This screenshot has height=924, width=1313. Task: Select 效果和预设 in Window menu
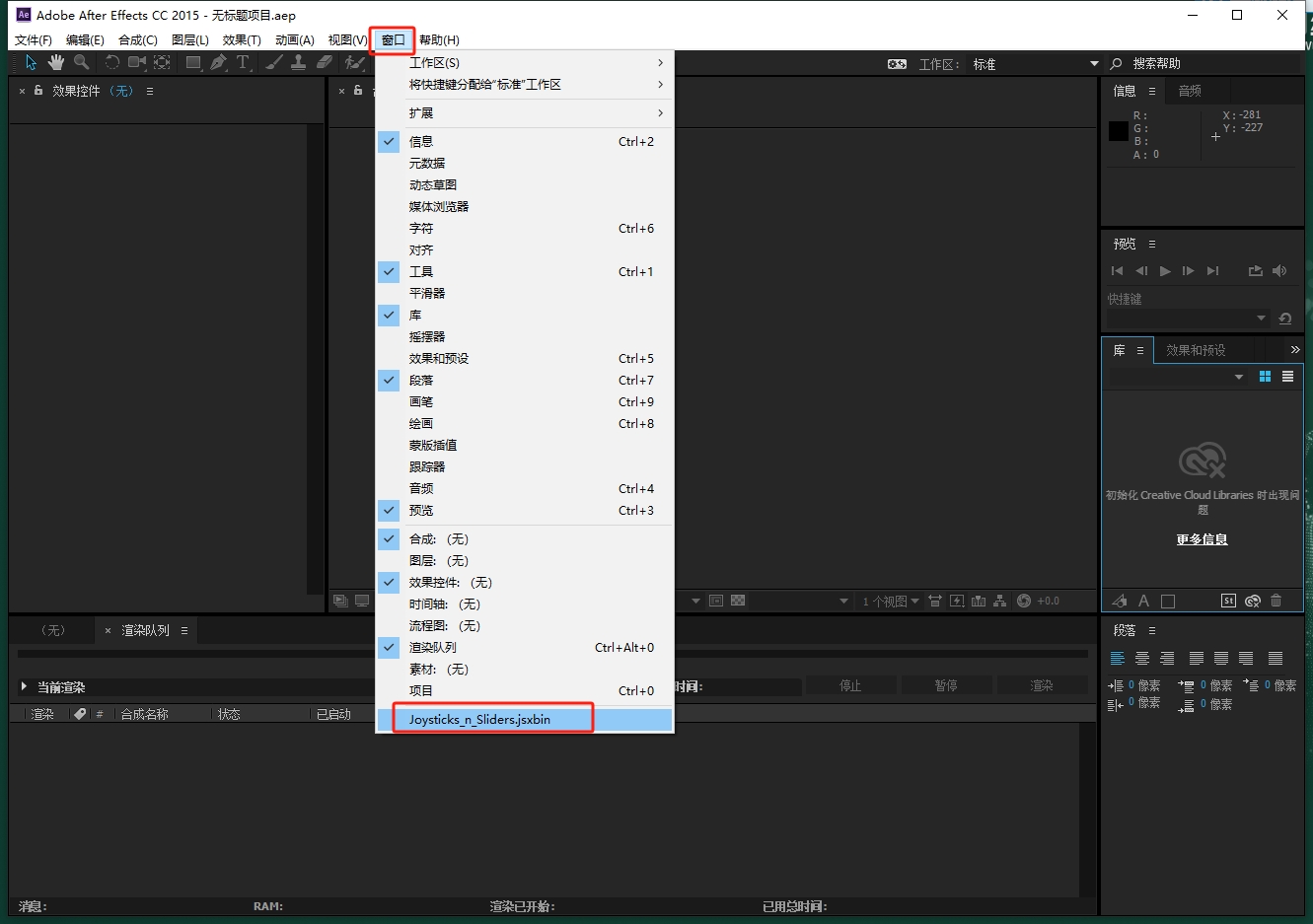(524, 358)
